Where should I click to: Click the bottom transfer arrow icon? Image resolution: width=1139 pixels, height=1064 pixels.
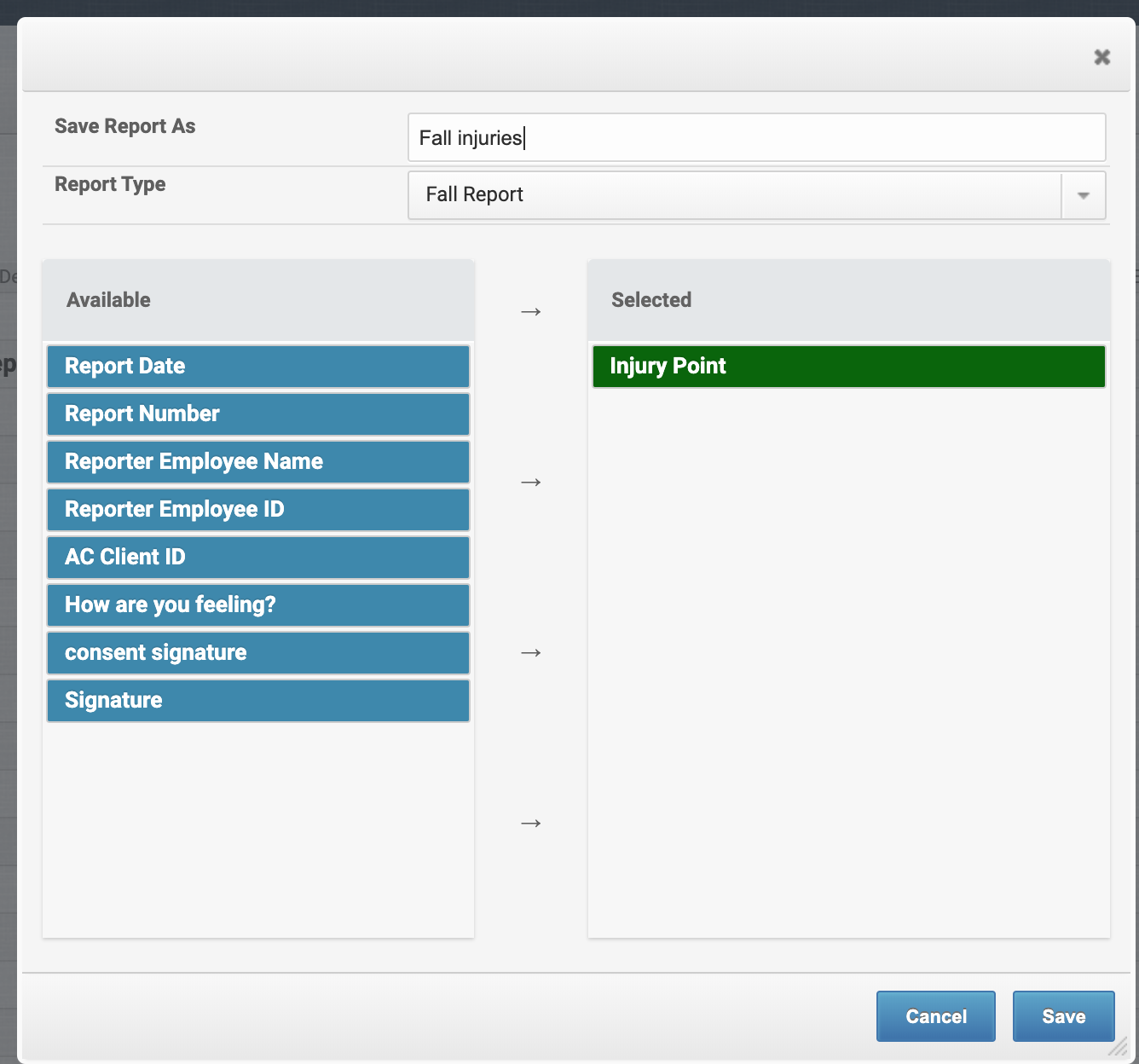(530, 824)
